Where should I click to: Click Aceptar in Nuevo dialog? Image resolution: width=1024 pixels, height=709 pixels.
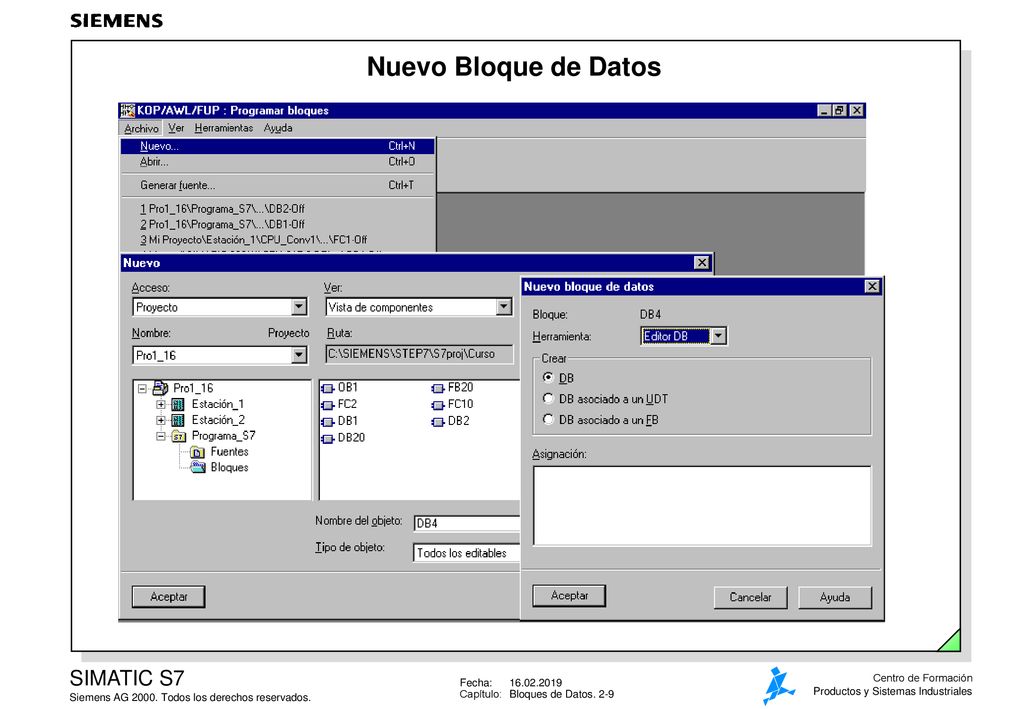coord(168,597)
